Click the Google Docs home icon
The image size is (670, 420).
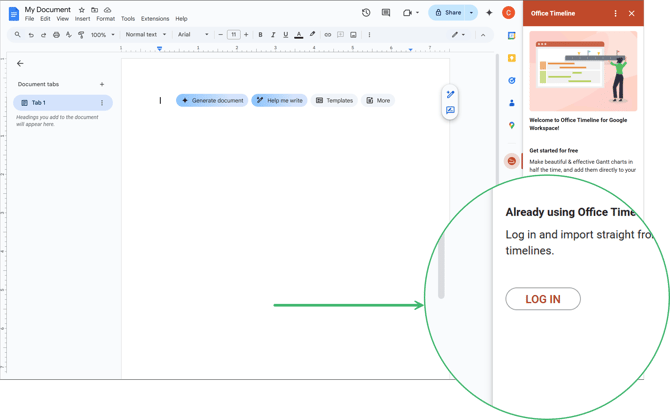[14, 14]
